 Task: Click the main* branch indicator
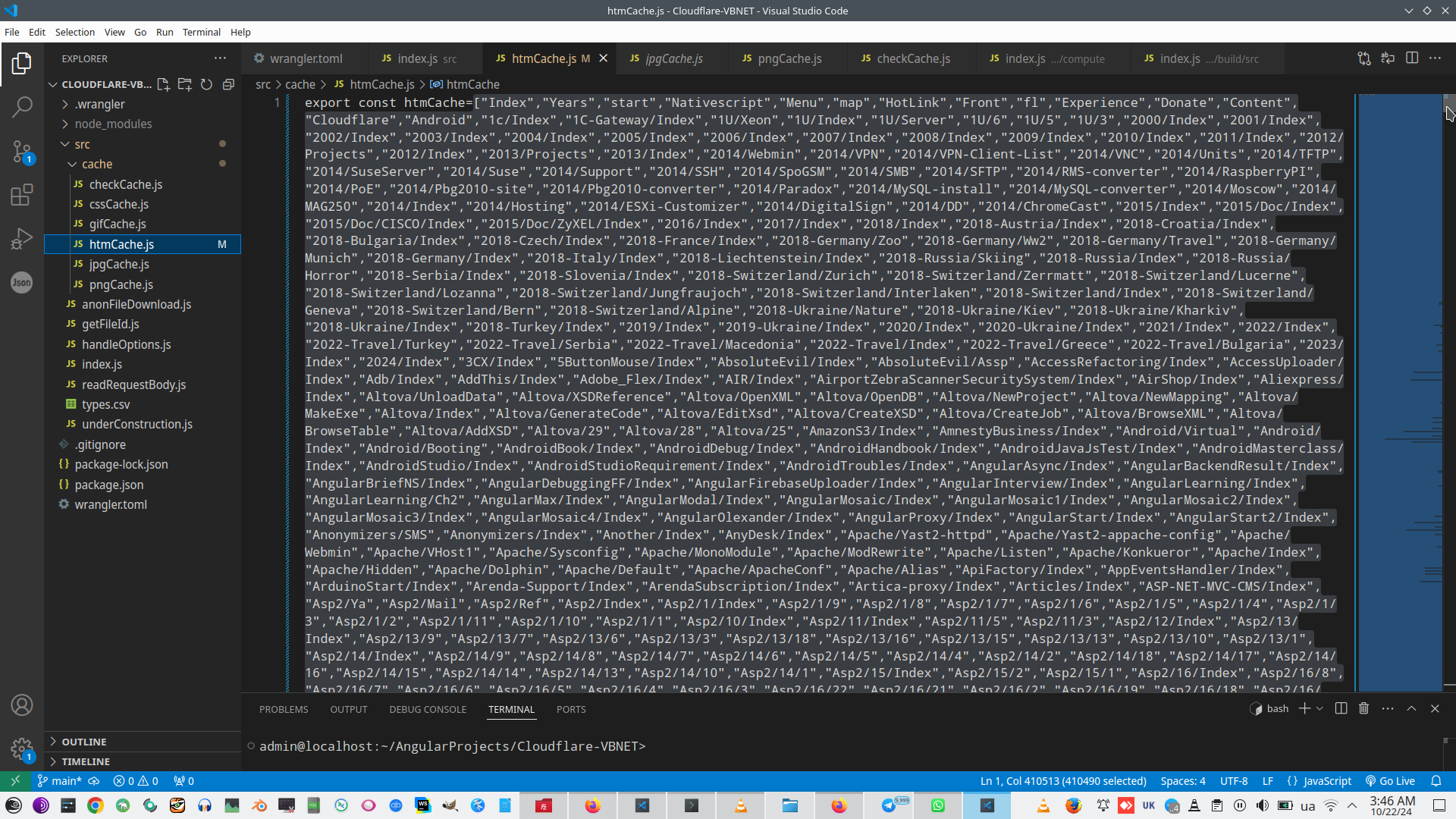click(59, 780)
